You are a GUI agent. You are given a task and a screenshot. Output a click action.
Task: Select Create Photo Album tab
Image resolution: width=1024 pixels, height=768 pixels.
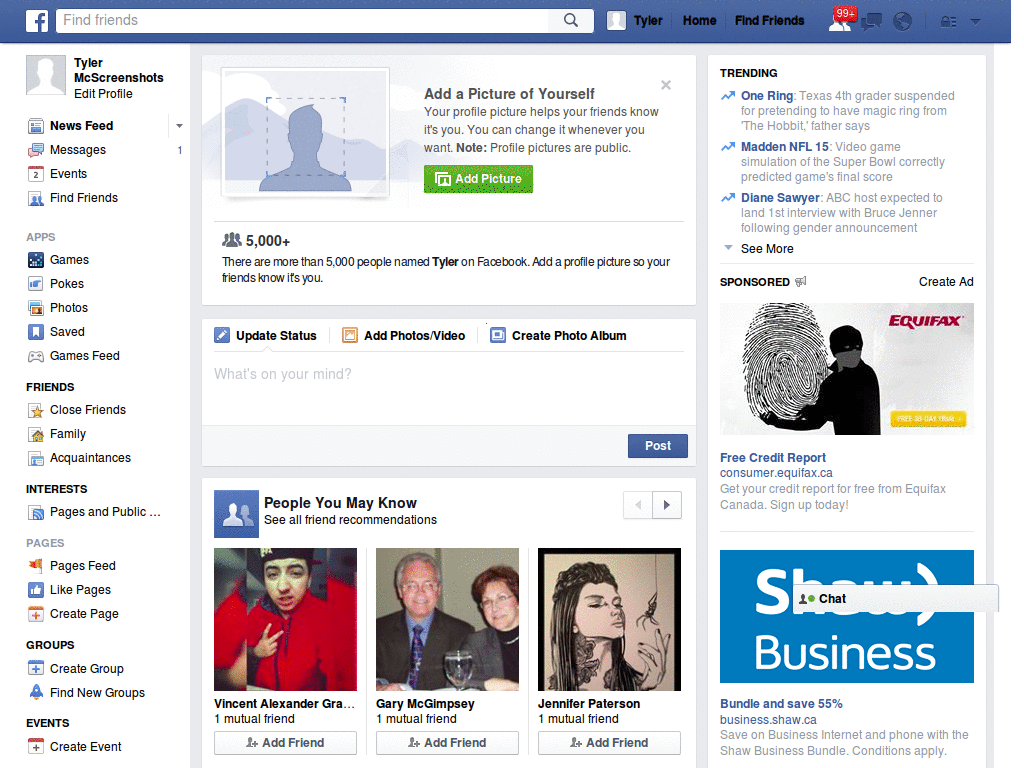coord(558,336)
